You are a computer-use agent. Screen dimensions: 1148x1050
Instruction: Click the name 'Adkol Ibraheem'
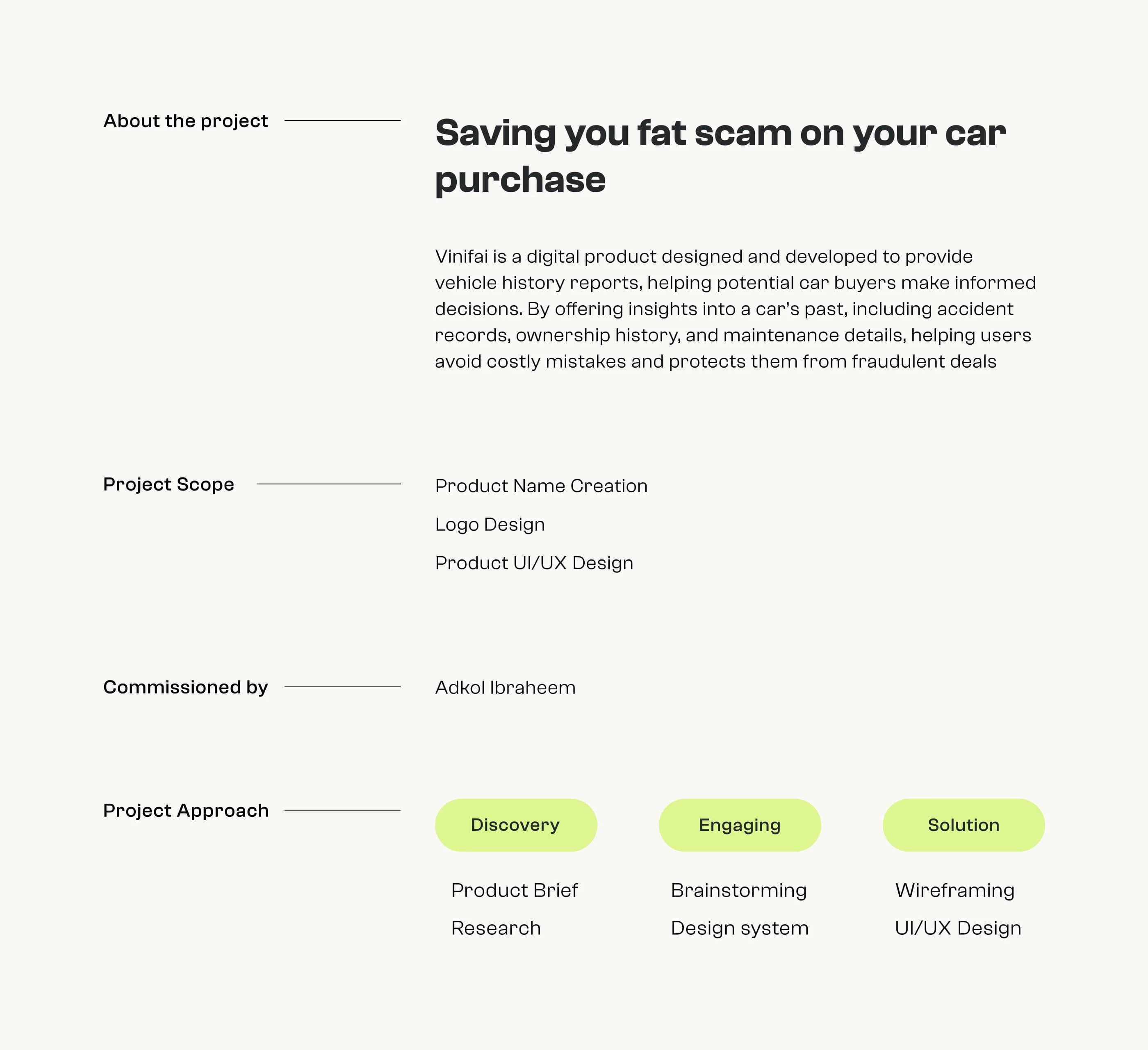point(505,687)
